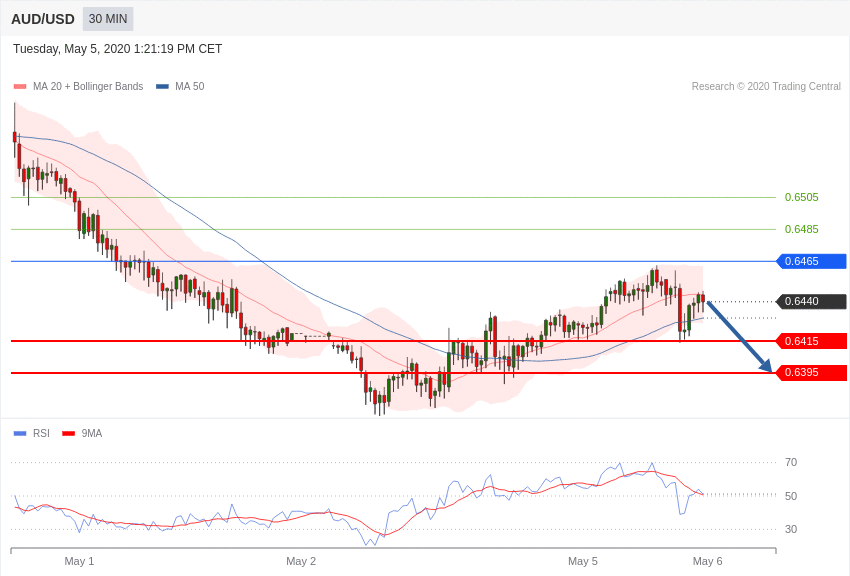Viewport: 850px width, 576px height.
Task: Click the MA 50 legend label
Action: (189, 87)
